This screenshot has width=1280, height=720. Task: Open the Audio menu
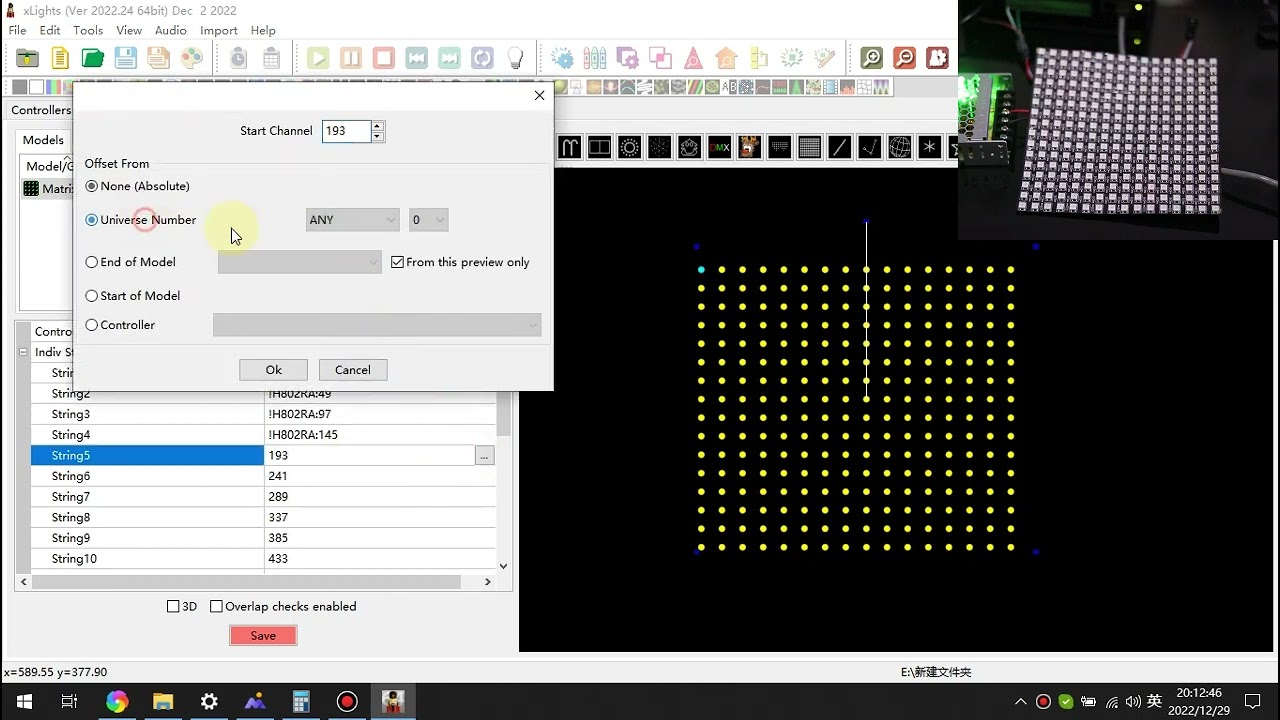171,30
